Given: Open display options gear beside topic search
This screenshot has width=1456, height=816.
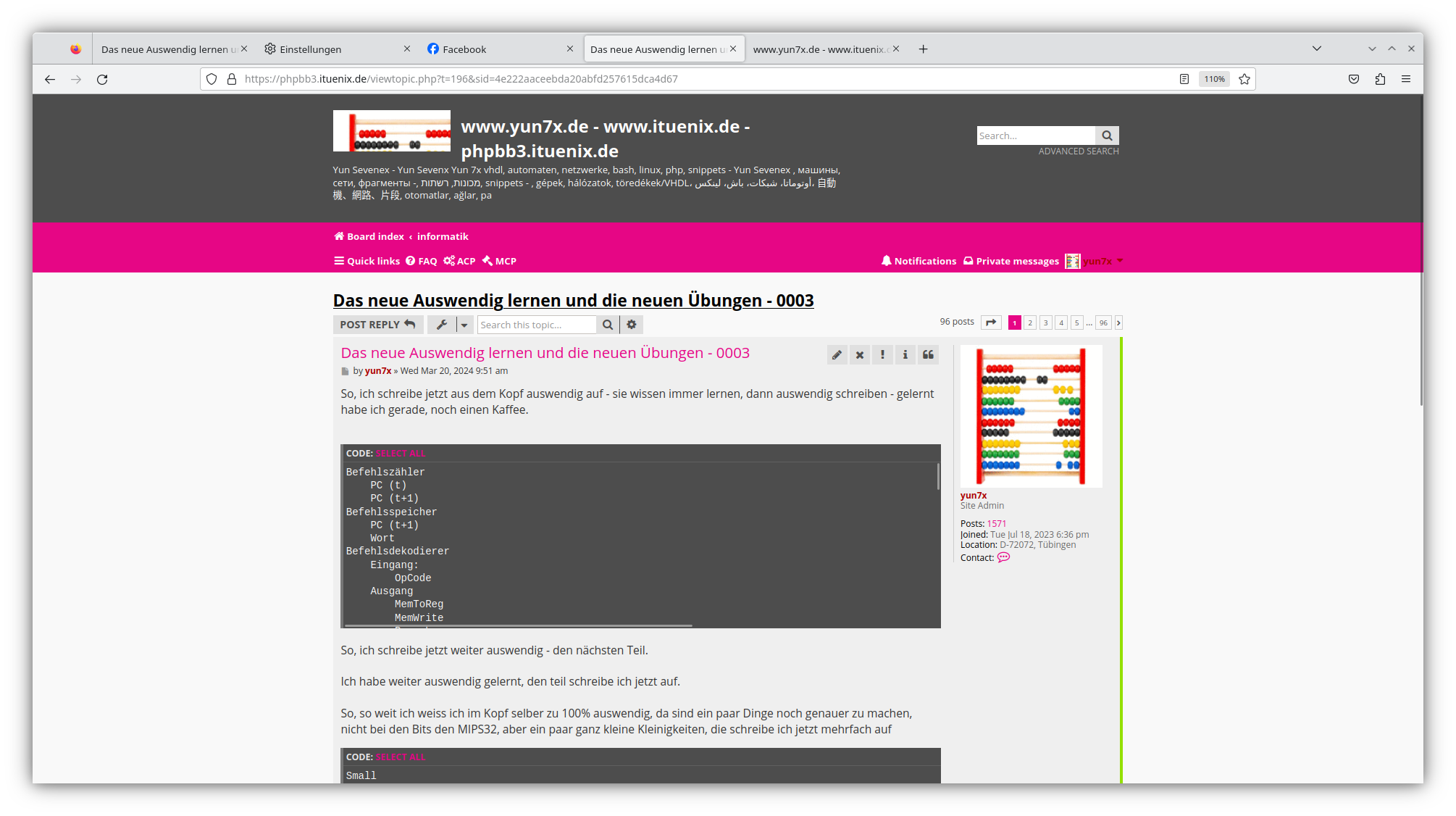Looking at the screenshot, I should click(x=631, y=325).
